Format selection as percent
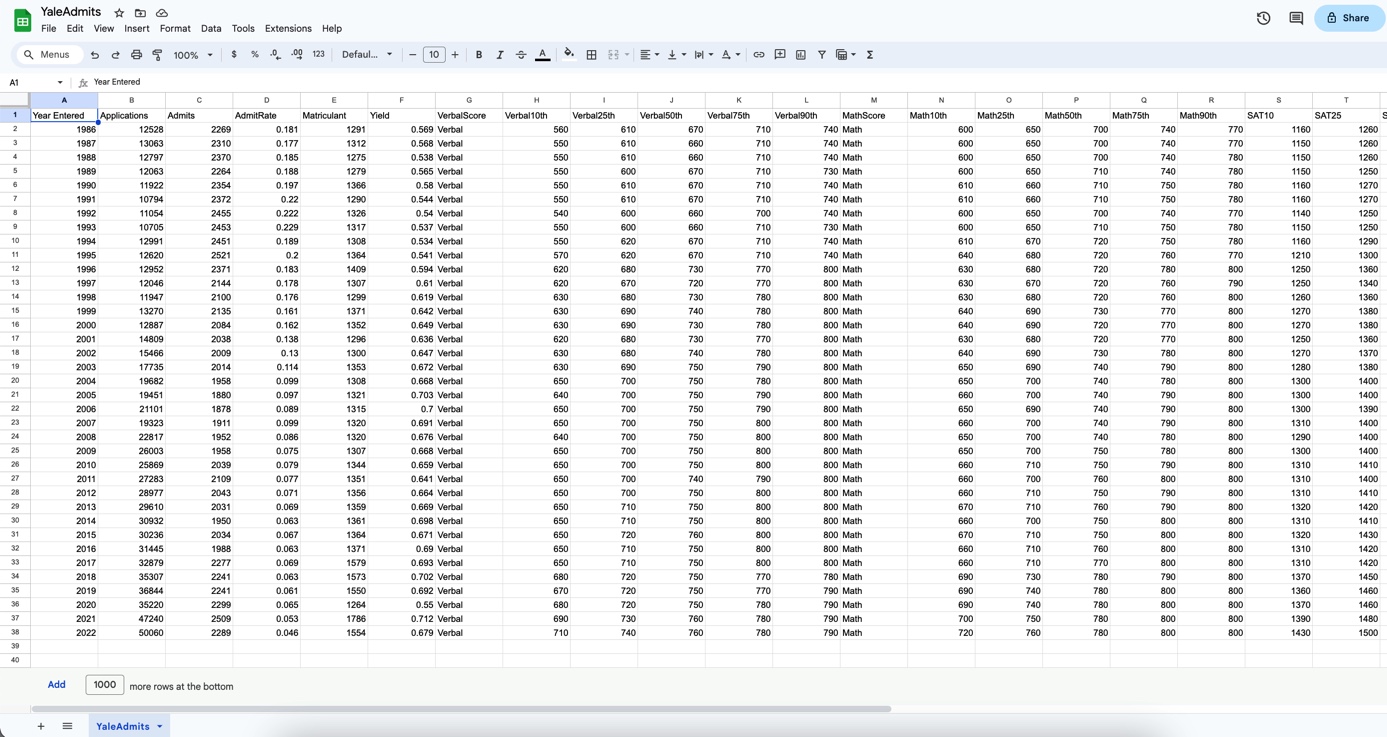Image resolution: width=1387 pixels, height=737 pixels. (x=255, y=54)
